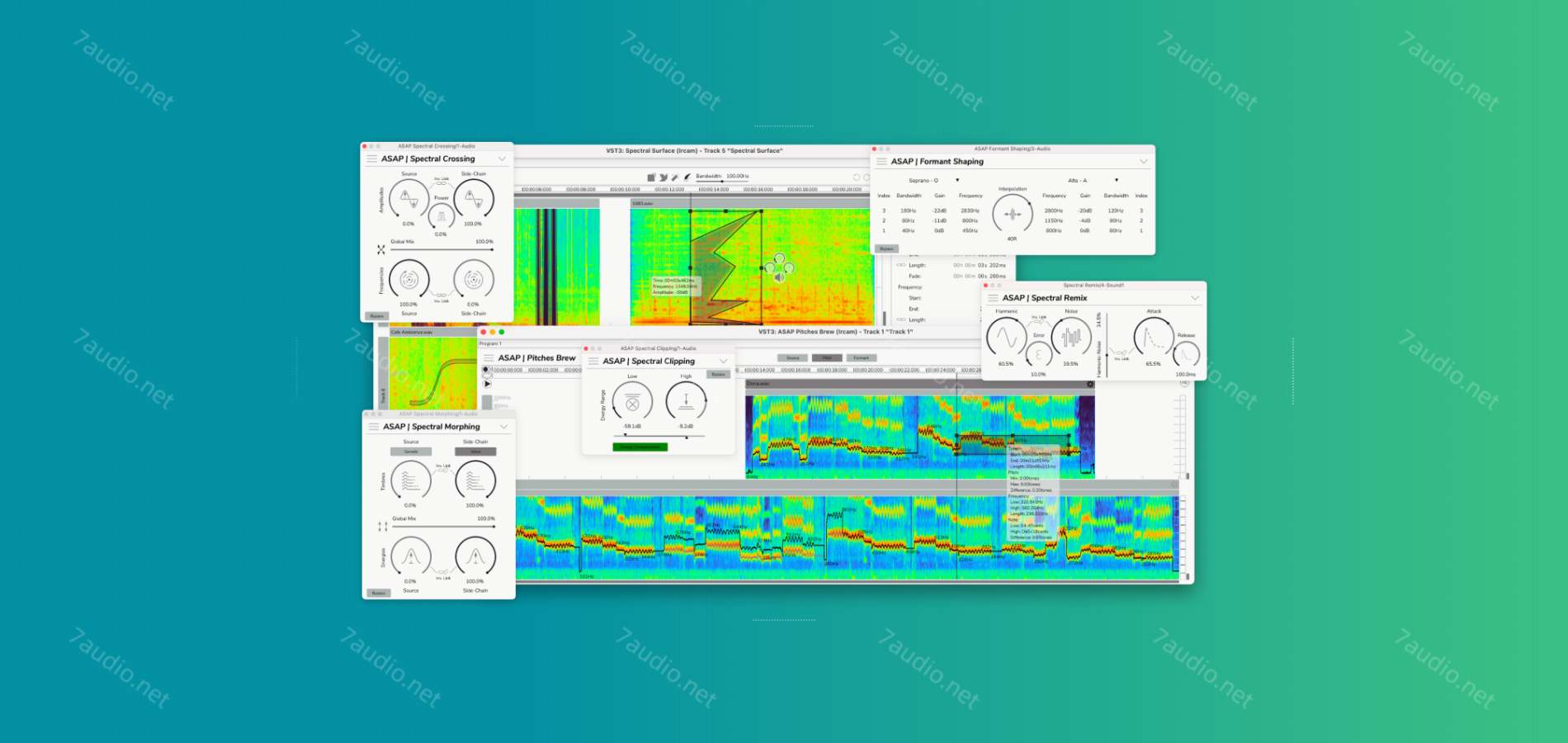Open the hamburger menu in Spectral Morphing
This screenshot has width=1568, height=743.
click(x=374, y=427)
